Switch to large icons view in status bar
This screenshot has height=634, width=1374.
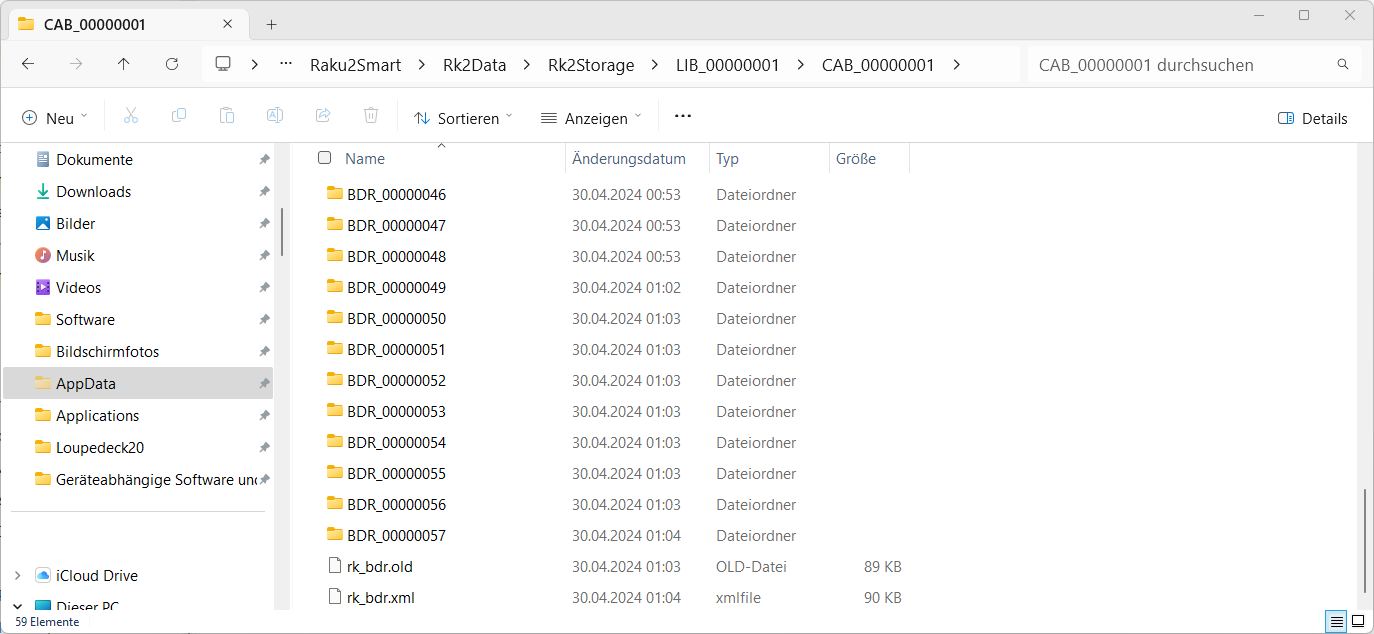pos(1358,622)
